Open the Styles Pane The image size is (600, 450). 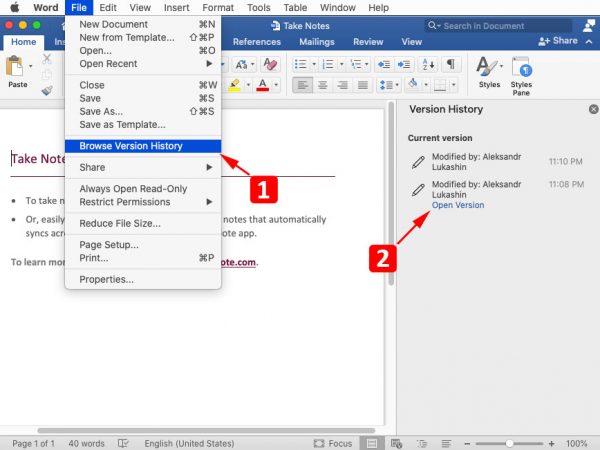[x=521, y=71]
